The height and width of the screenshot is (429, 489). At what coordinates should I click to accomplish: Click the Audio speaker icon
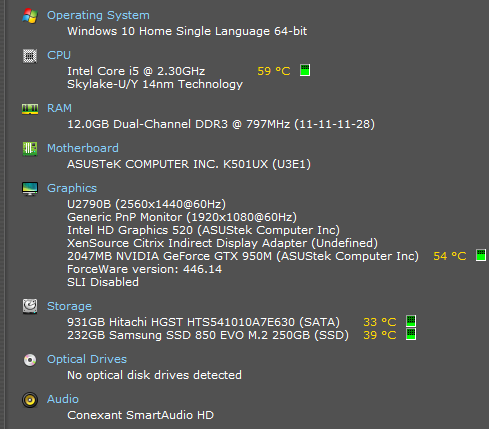pyautogui.click(x=30, y=400)
